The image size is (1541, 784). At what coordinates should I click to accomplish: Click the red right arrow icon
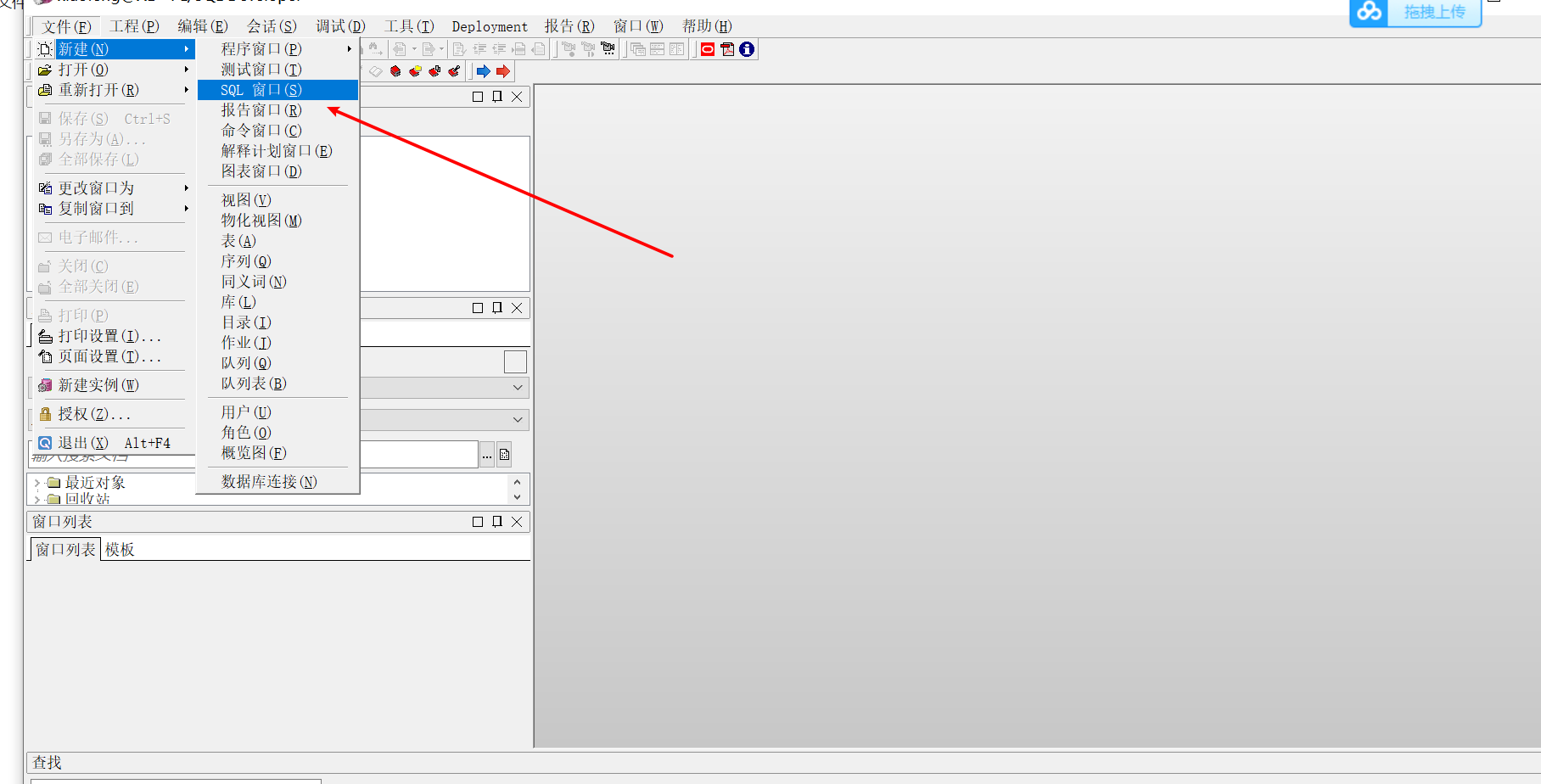point(503,71)
